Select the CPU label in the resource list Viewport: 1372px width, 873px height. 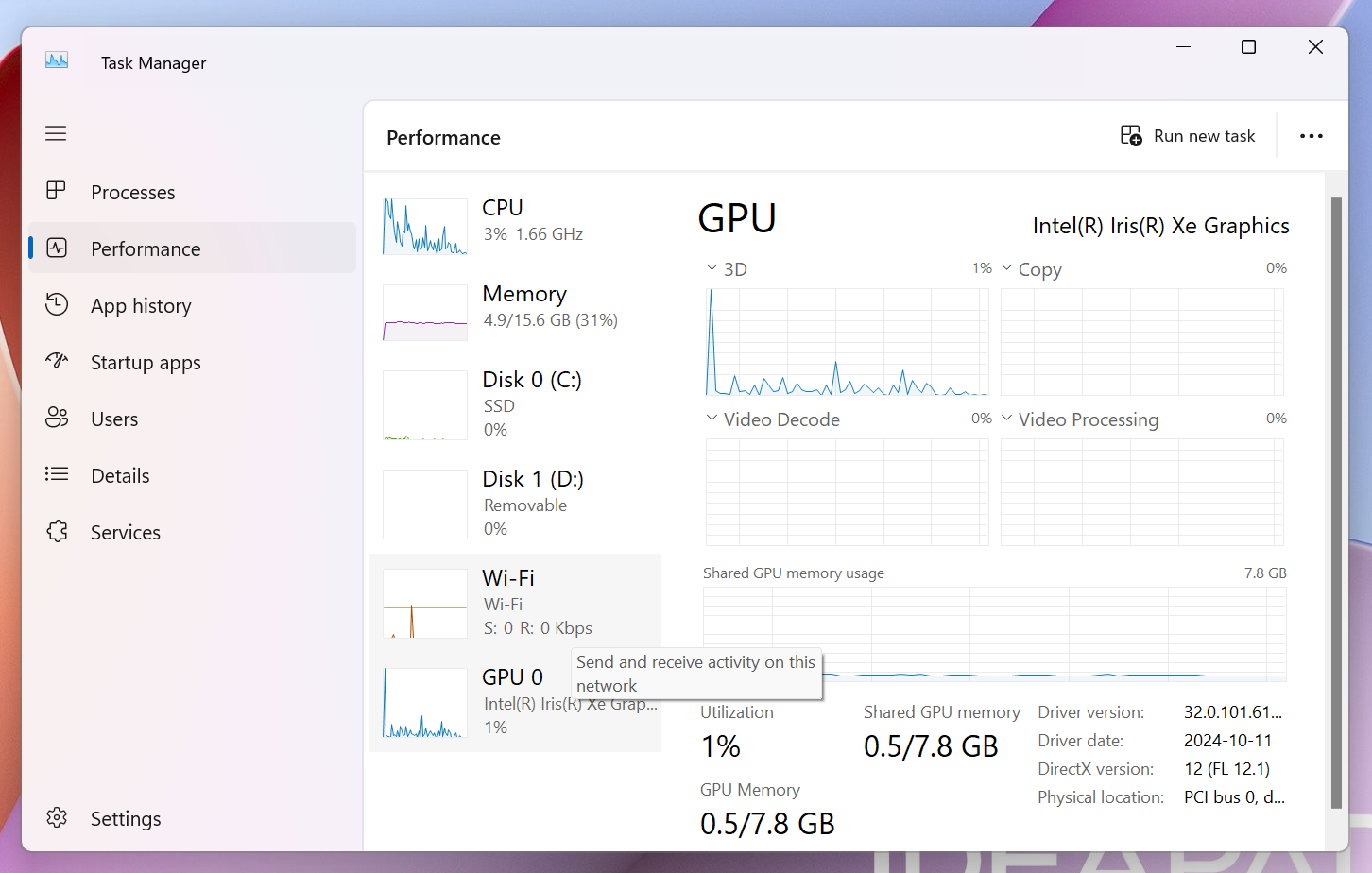tap(503, 208)
